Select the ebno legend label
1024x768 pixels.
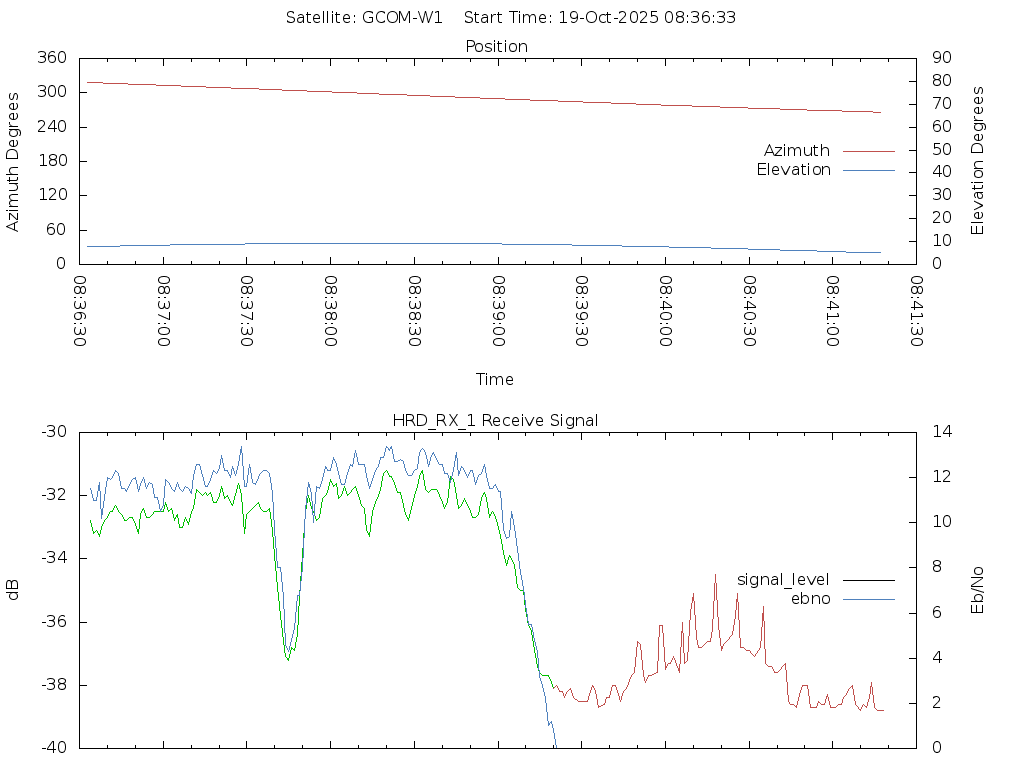pos(810,599)
